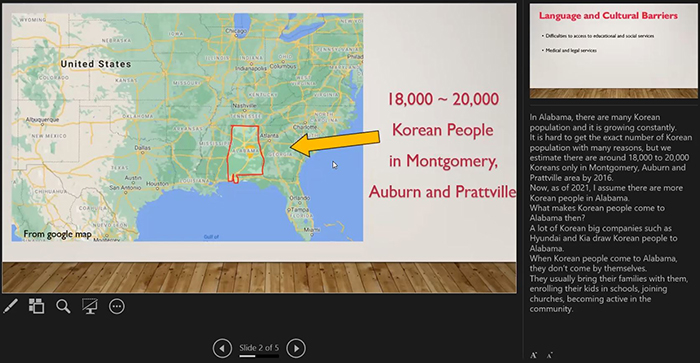The image size is (700, 363).
Task: Toggle black screen for the slideshow
Action: tap(90, 306)
